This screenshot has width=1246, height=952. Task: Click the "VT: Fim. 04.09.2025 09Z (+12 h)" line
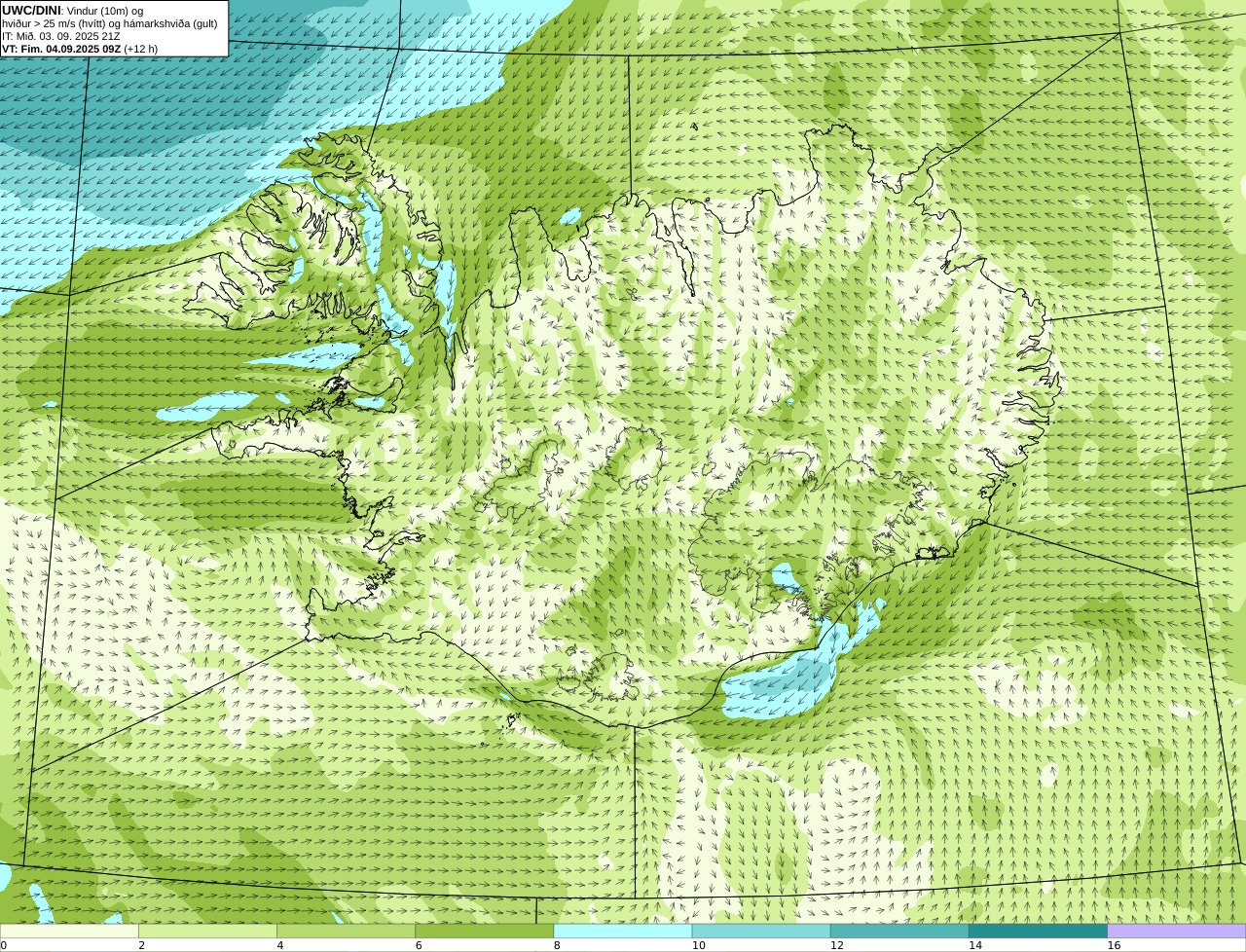[80, 49]
